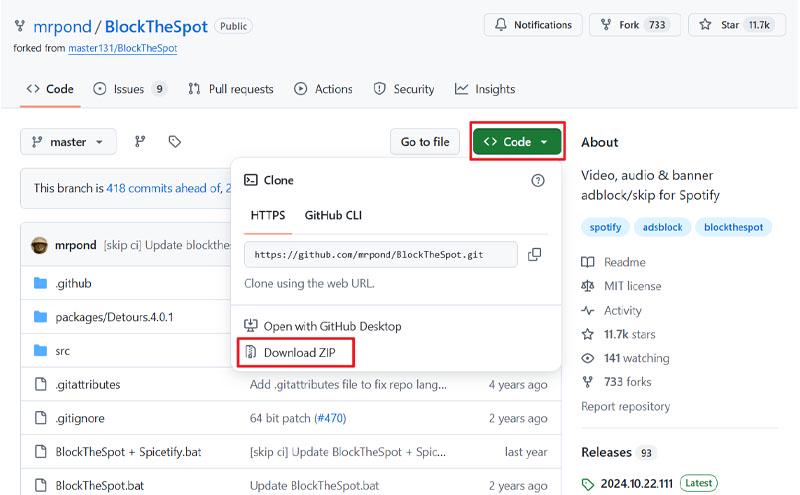Click the .gitignore file icon
800x495 pixels.
click(x=40, y=418)
